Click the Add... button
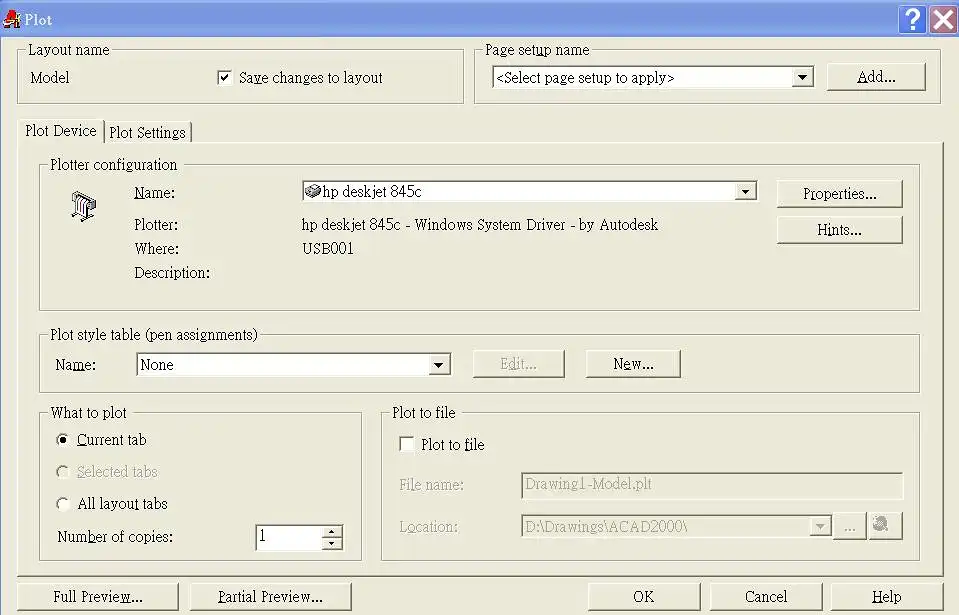959x615 pixels. (876, 77)
